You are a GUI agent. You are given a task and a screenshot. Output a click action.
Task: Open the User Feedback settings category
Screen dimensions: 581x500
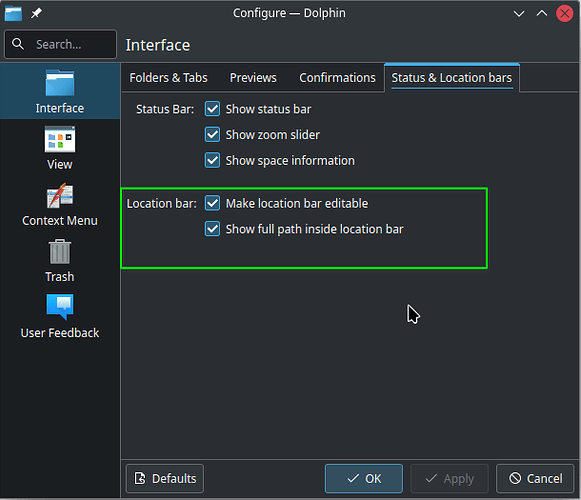(60, 317)
